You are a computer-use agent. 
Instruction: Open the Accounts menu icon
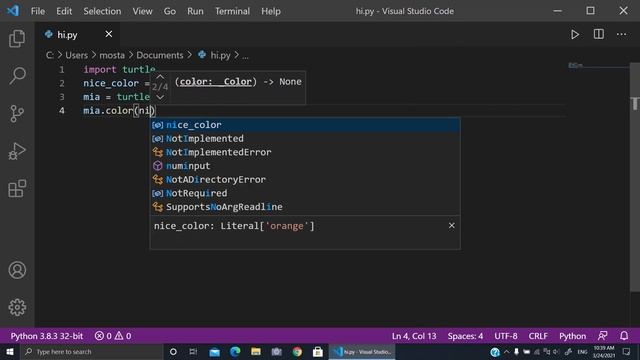pyautogui.click(x=17, y=270)
